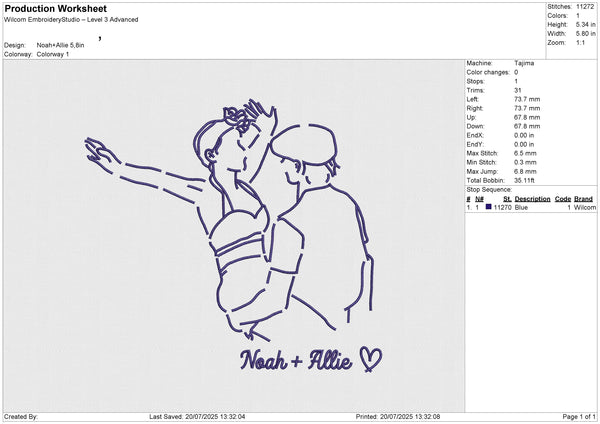Click the Color changes value 0
The width and height of the screenshot is (600, 424).
[x=516, y=72]
